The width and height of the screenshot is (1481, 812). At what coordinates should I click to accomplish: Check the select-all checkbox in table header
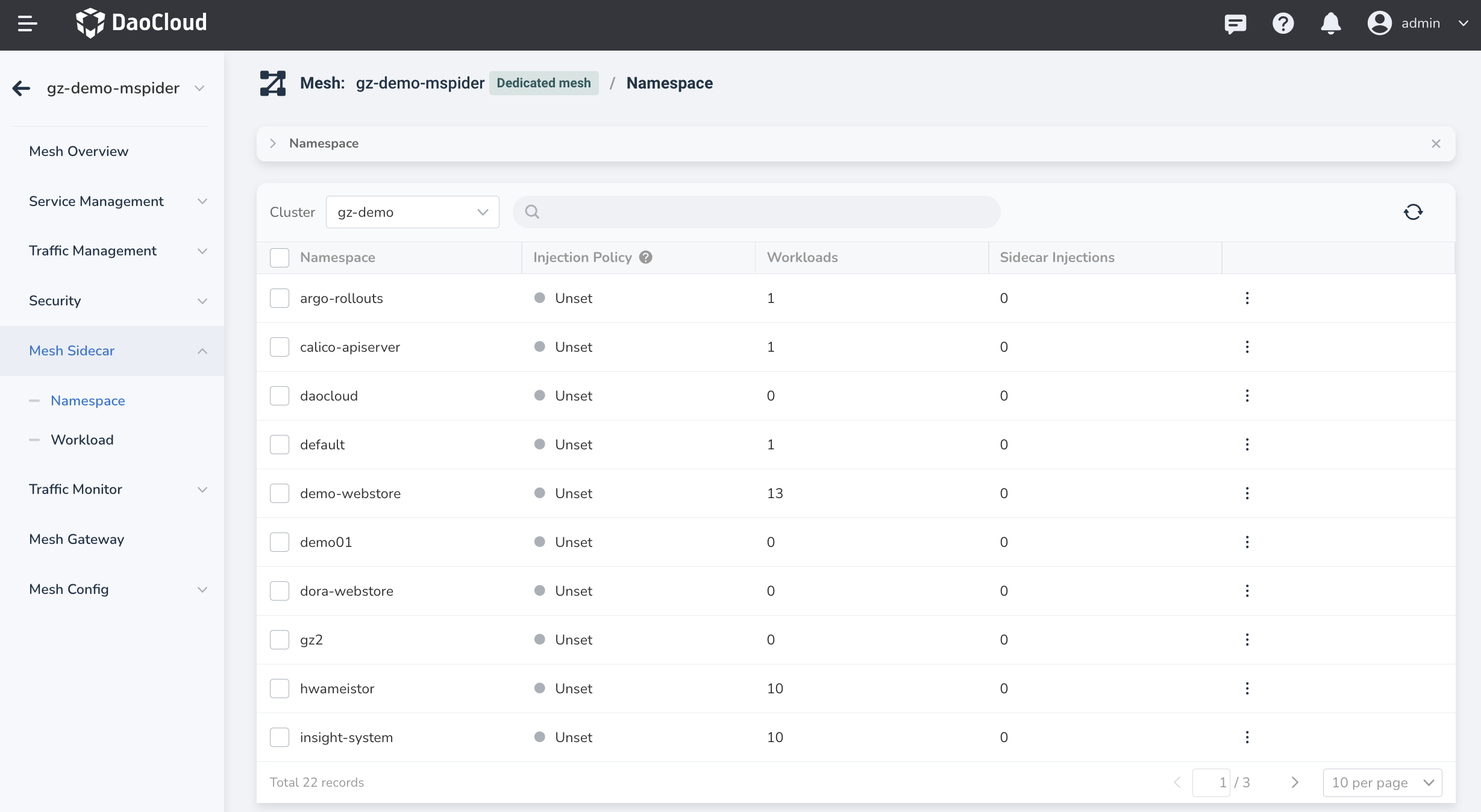tap(280, 257)
